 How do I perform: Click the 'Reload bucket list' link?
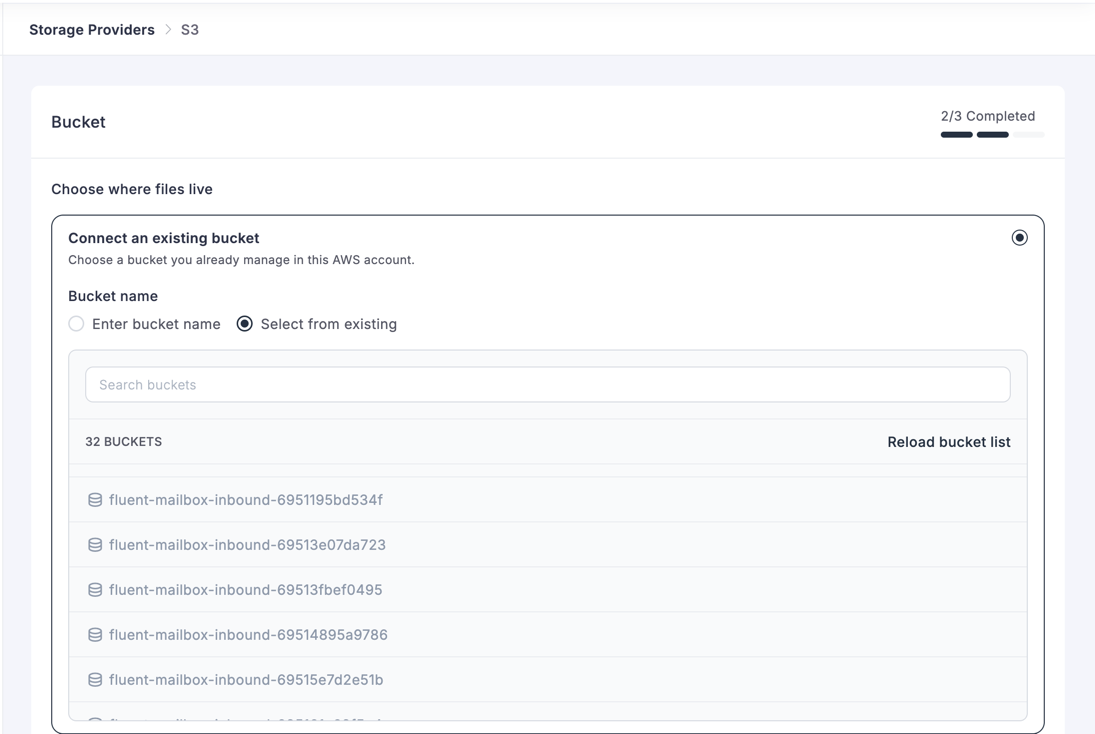coord(948,441)
